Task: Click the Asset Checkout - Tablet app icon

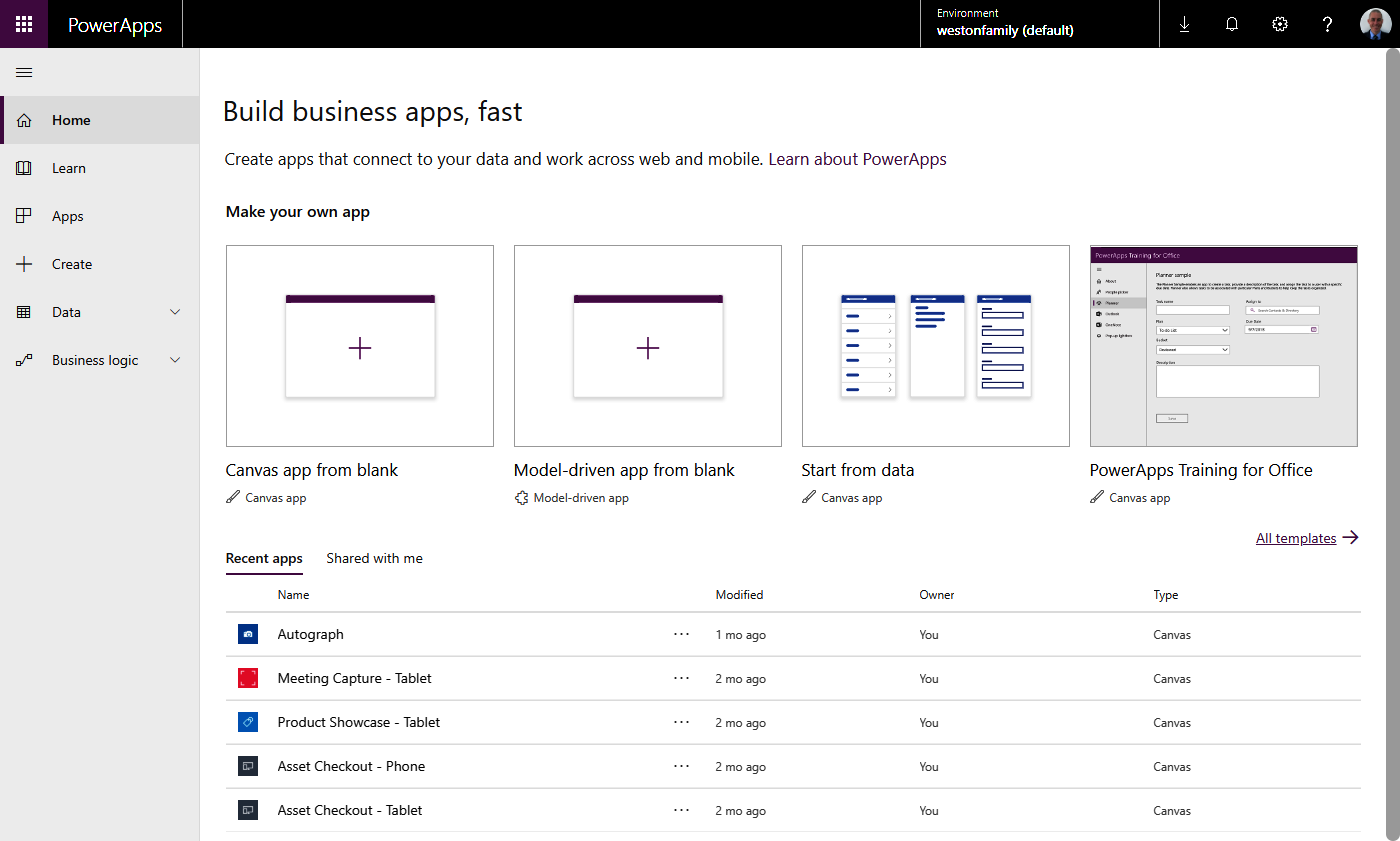Action: tap(248, 810)
